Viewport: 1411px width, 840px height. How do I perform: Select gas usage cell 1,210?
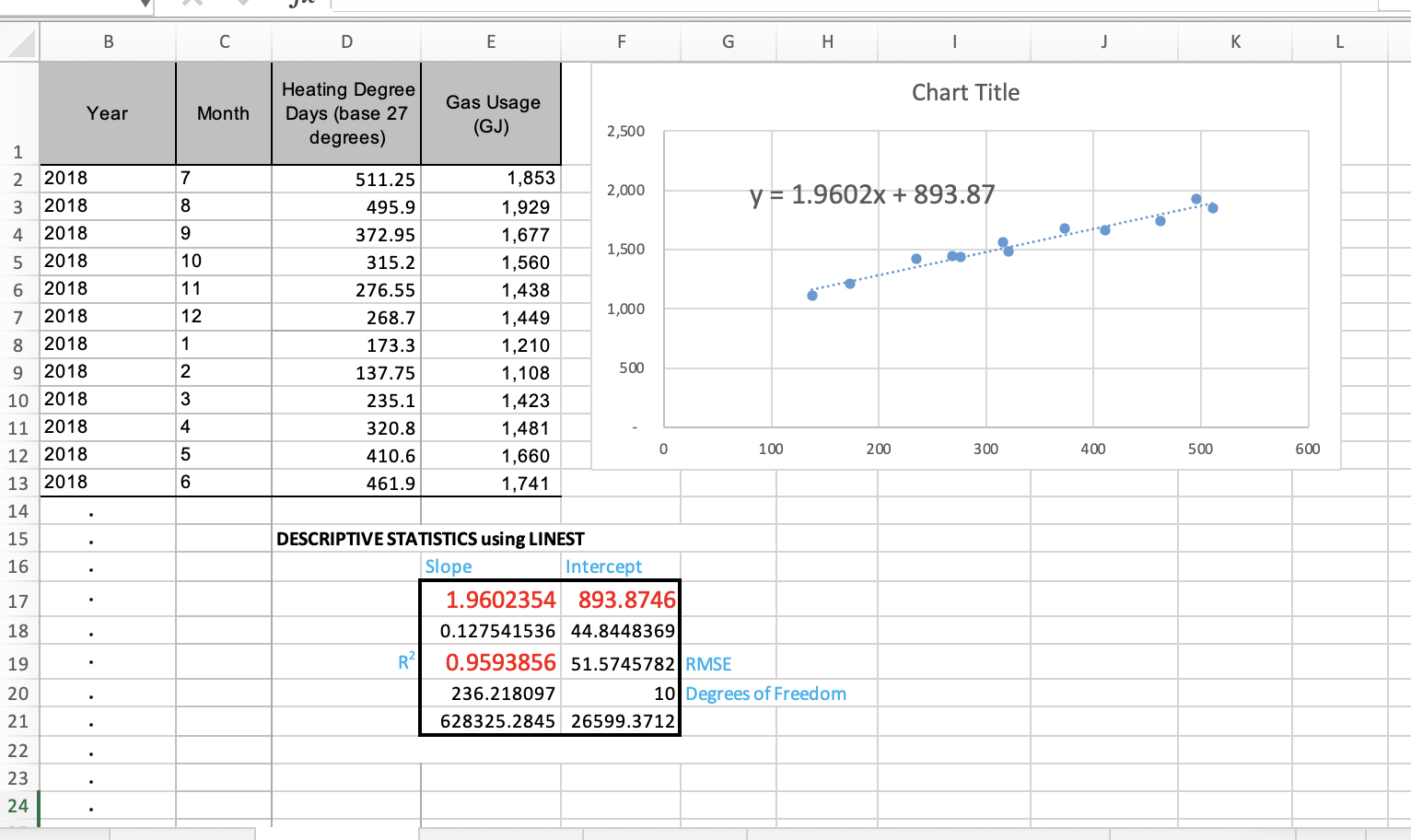coord(491,344)
